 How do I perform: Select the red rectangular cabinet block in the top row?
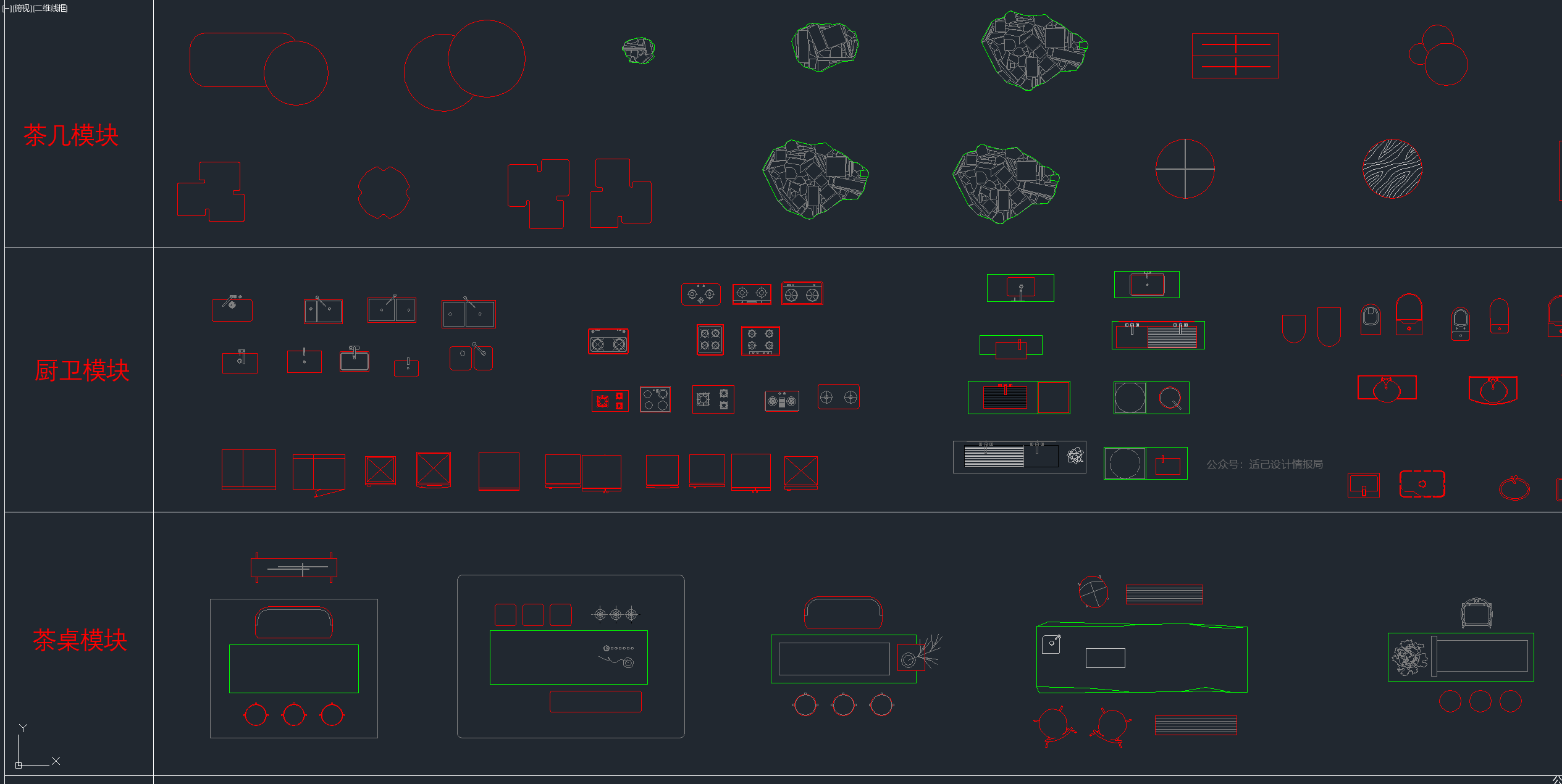tap(1235, 56)
